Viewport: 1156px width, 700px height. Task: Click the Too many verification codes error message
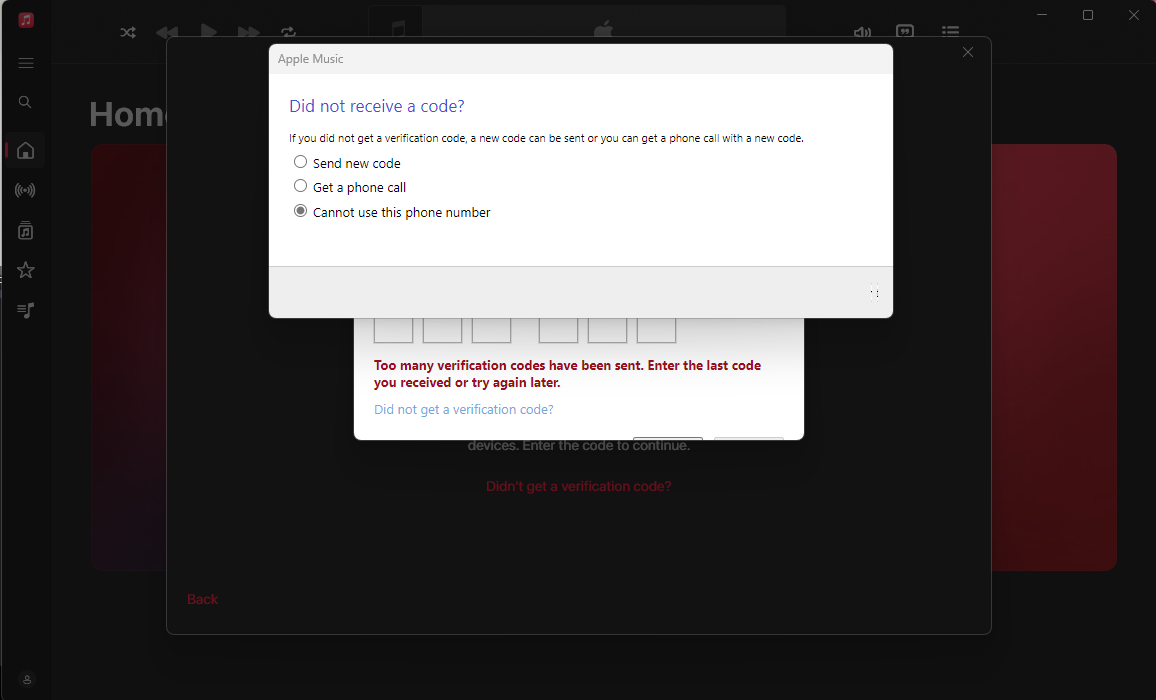pyautogui.click(x=567, y=374)
